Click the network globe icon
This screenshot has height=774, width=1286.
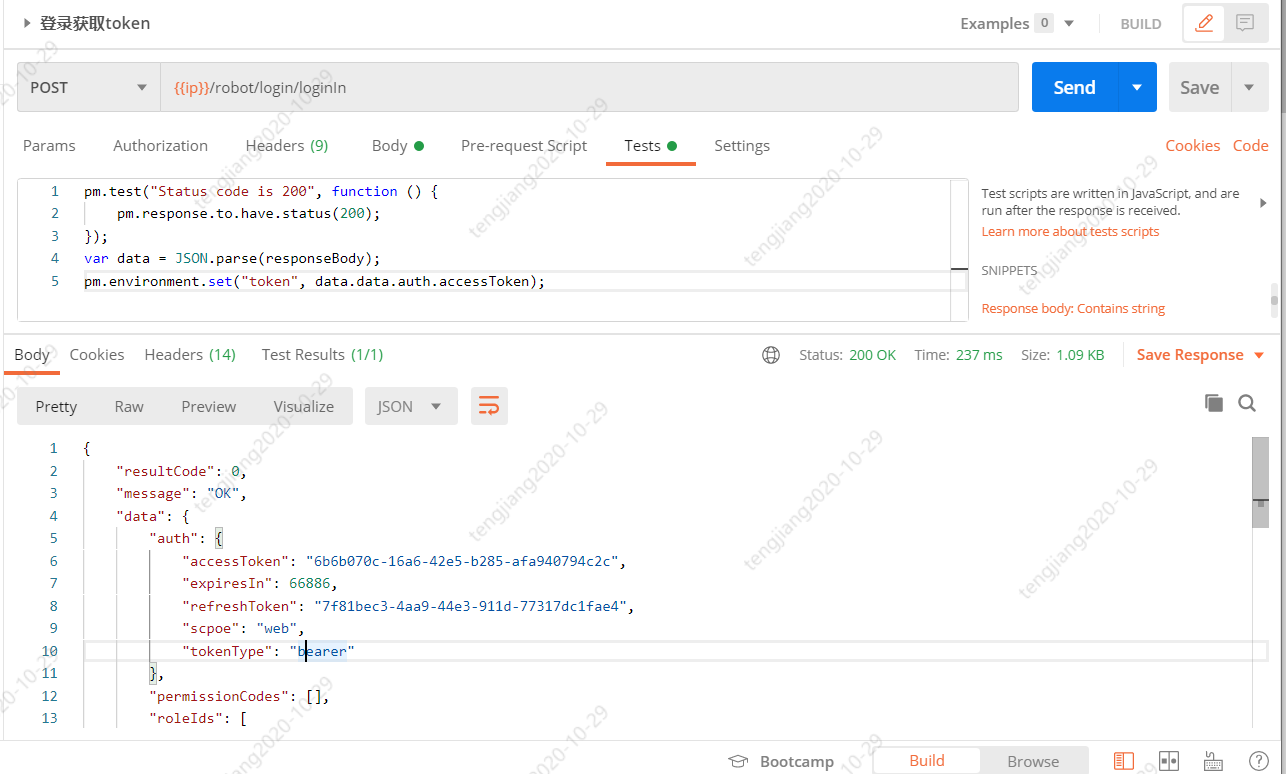coord(771,355)
